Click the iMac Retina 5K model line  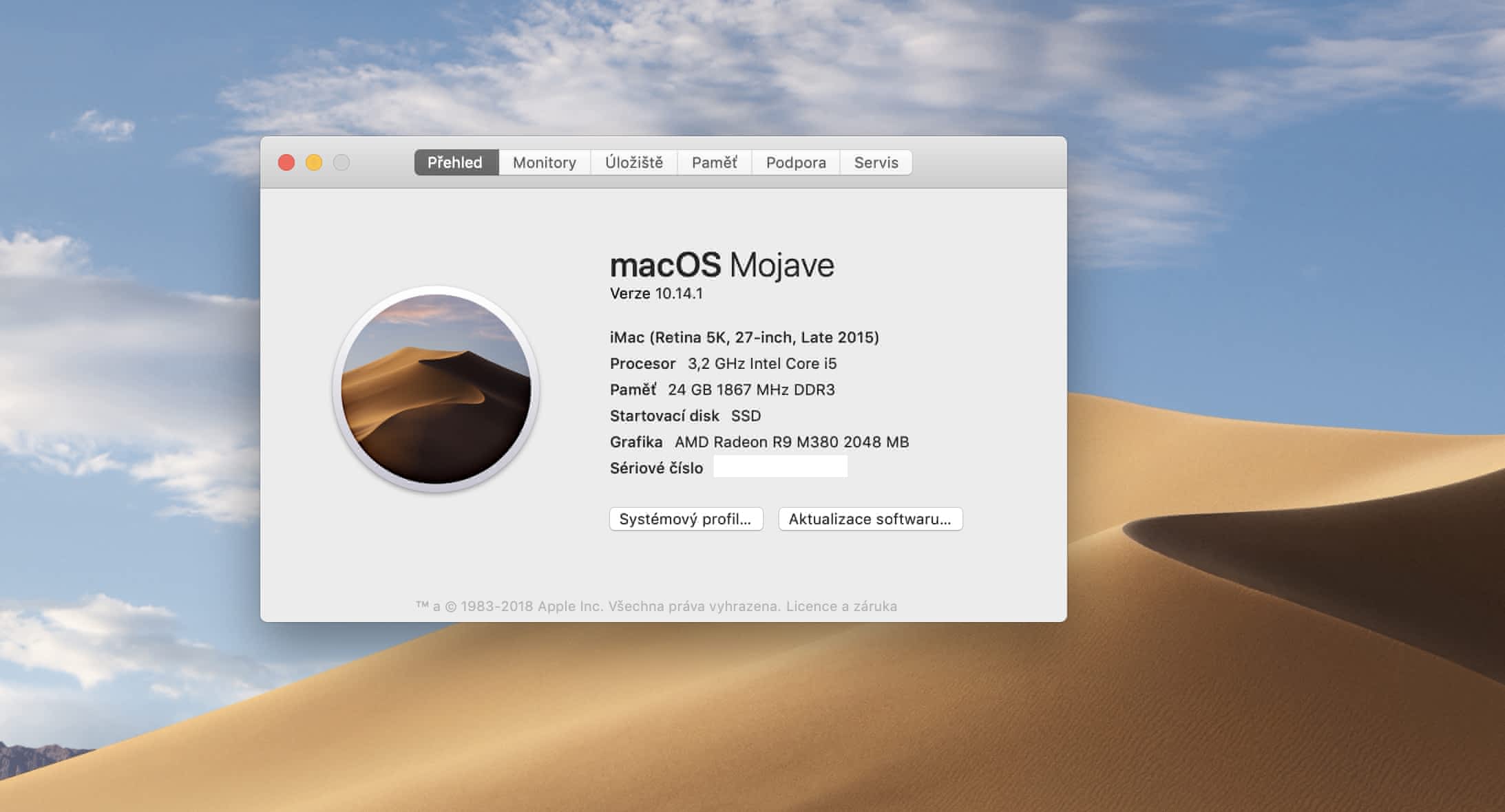(744, 337)
